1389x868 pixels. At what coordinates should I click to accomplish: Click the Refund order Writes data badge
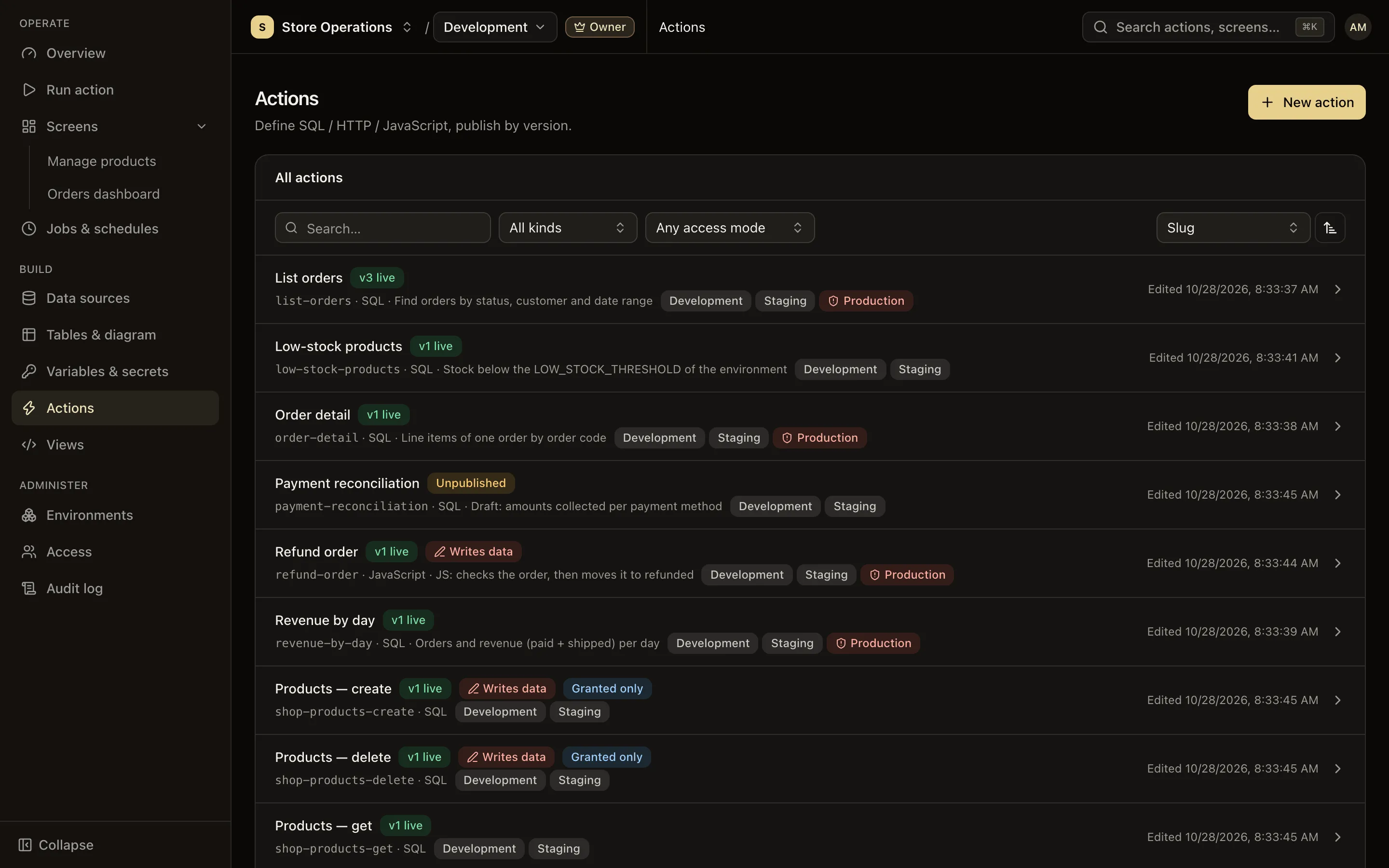click(473, 552)
